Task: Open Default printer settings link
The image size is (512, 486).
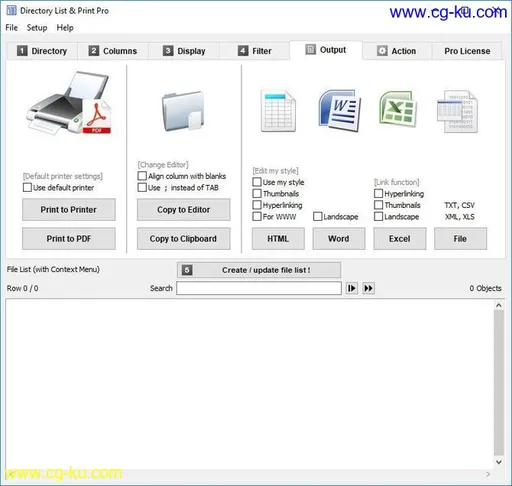Action: [x=63, y=176]
